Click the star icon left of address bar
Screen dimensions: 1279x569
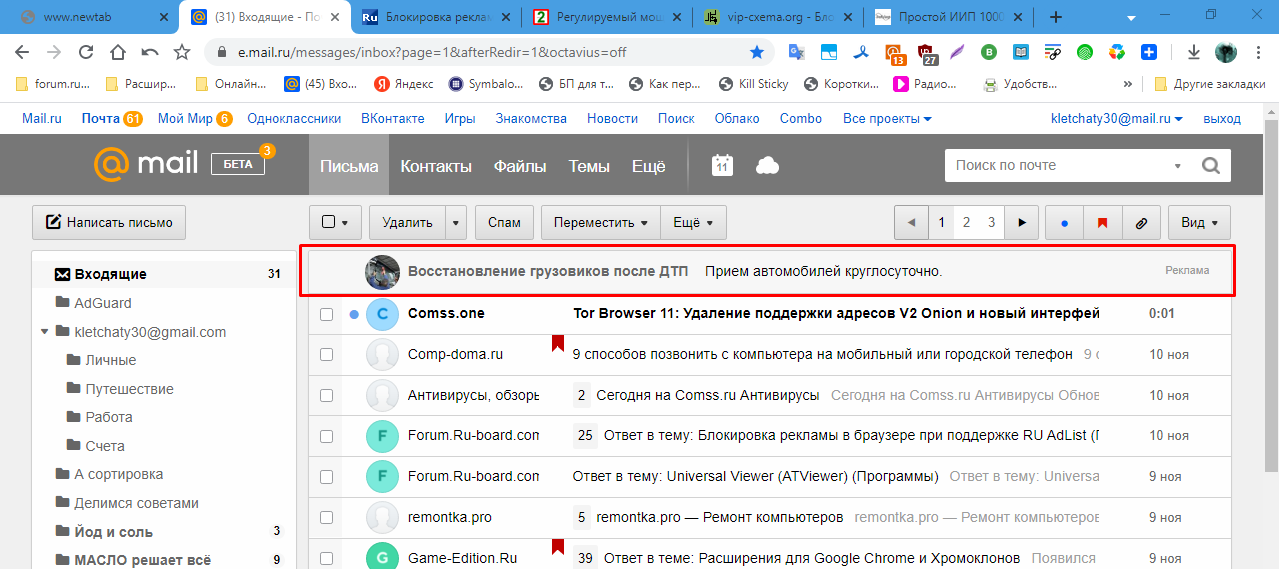click(x=181, y=52)
